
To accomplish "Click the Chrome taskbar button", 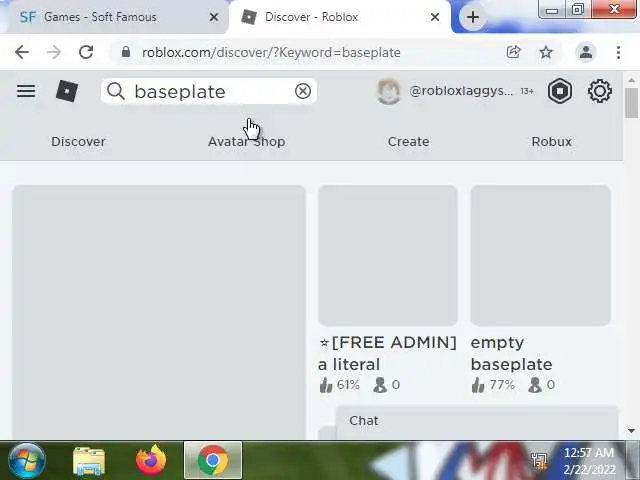I will click(213, 460).
